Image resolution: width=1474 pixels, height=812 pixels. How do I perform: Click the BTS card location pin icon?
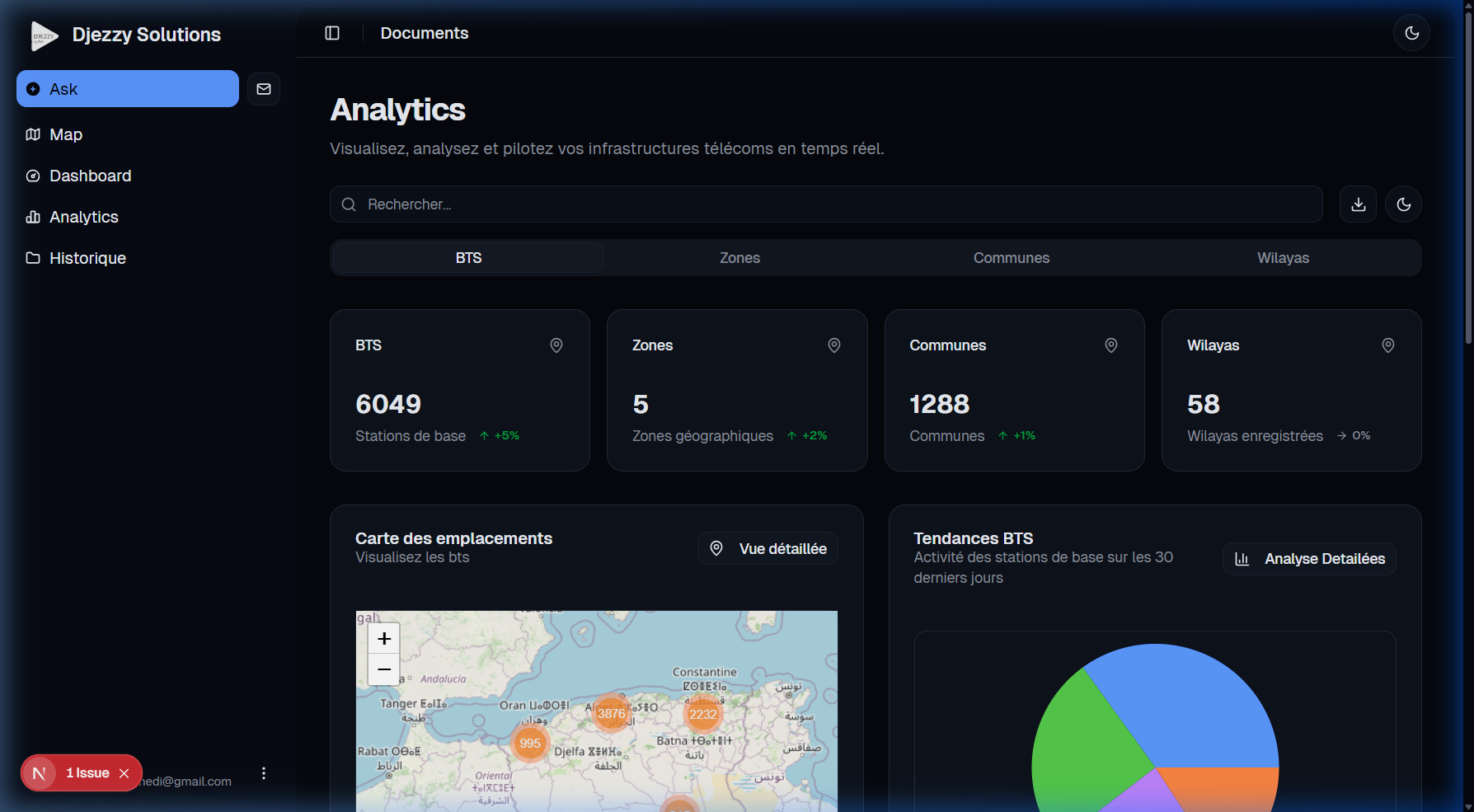click(x=556, y=345)
